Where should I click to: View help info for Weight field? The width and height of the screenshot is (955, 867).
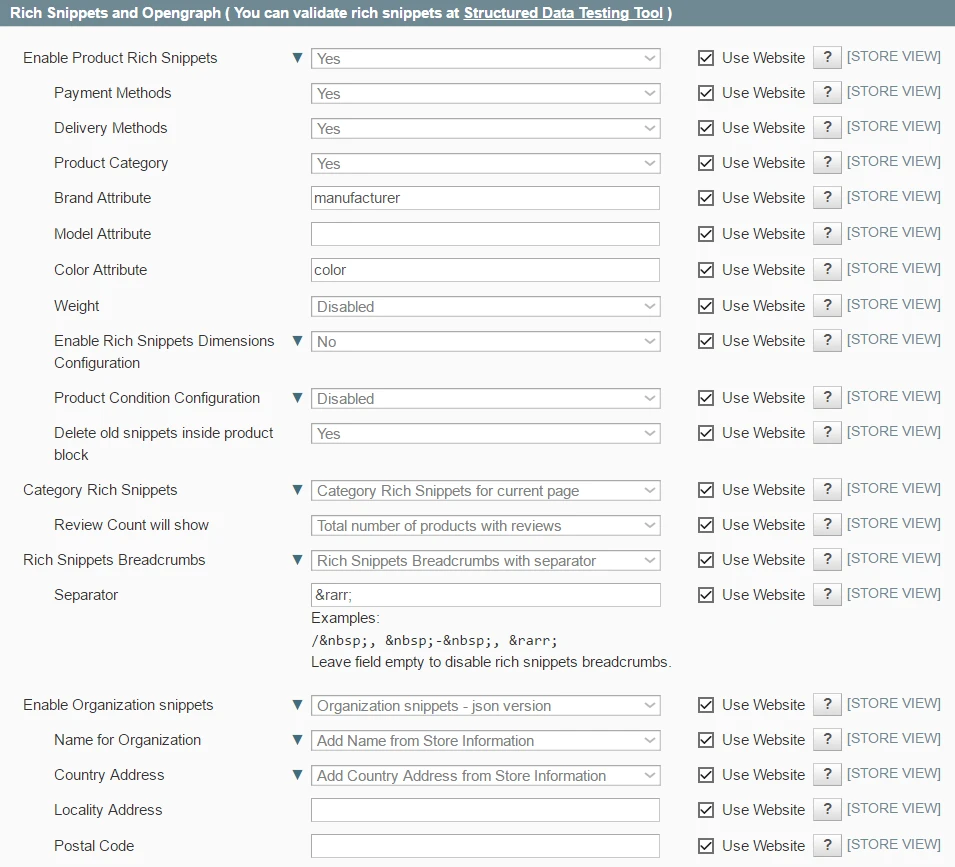[x=827, y=305]
